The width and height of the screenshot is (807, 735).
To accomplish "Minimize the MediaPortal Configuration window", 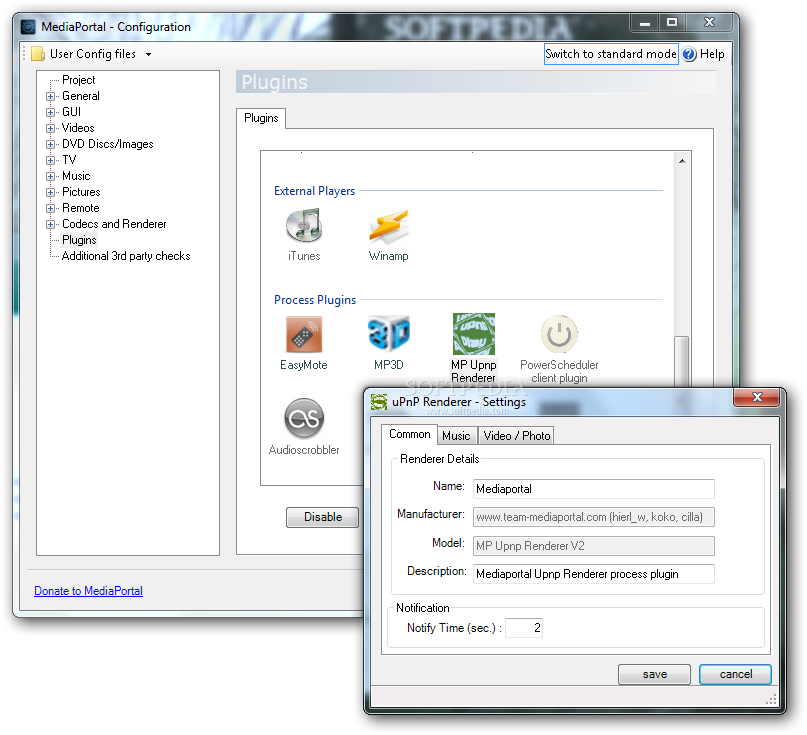I will click(645, 22).
